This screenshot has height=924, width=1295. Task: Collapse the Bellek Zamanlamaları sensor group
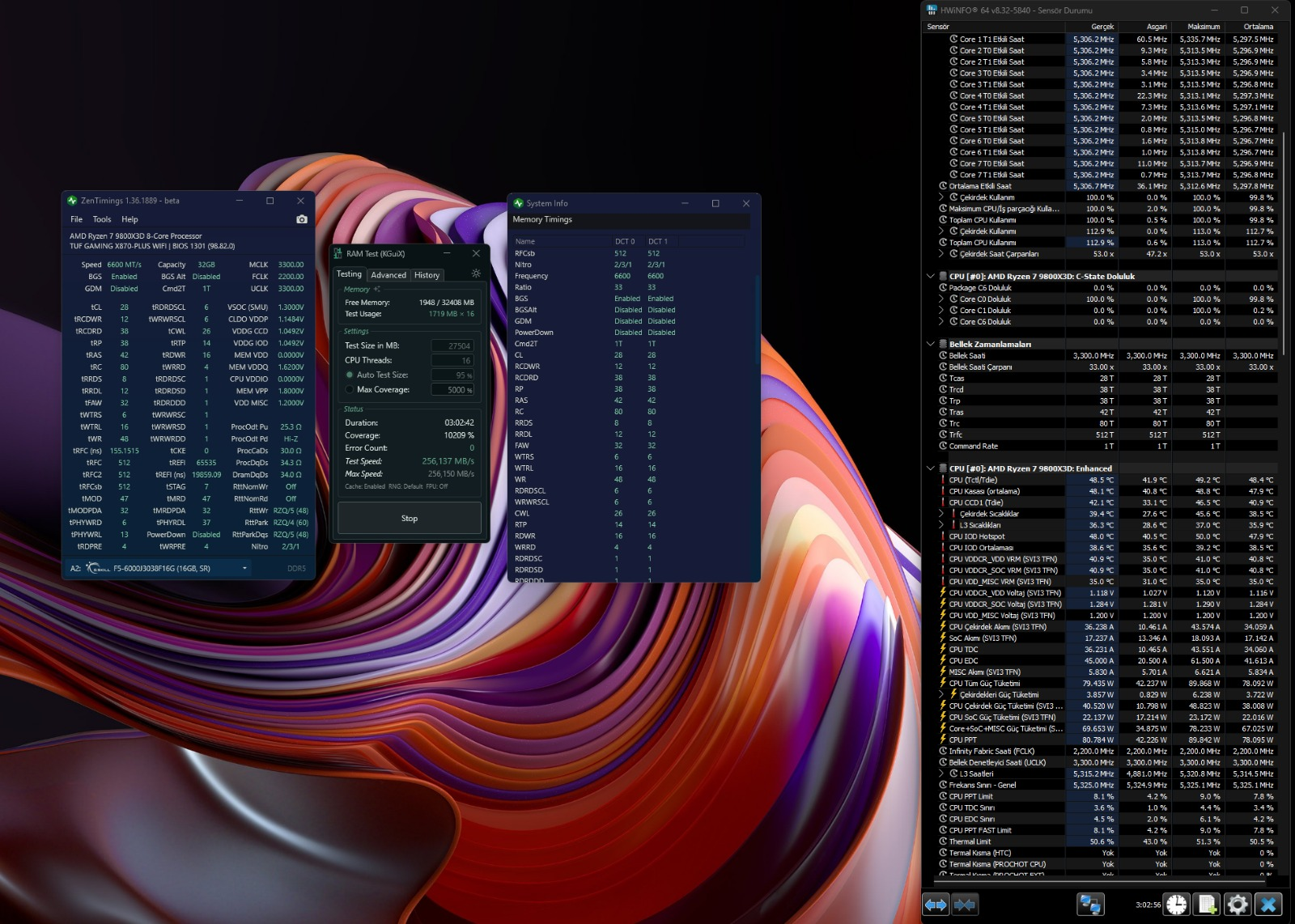(931, 344)
